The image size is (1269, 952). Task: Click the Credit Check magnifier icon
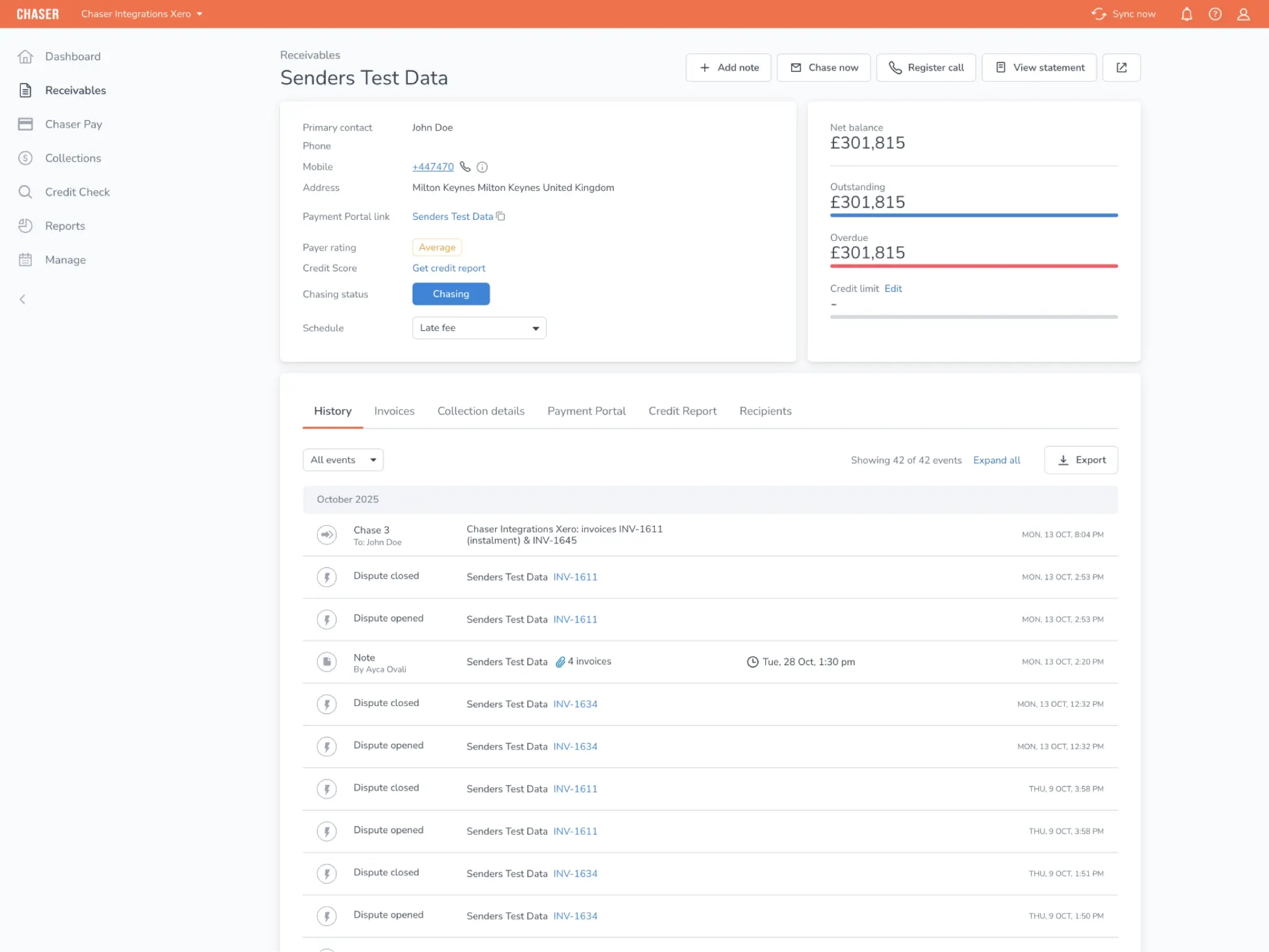pos(25,192)
